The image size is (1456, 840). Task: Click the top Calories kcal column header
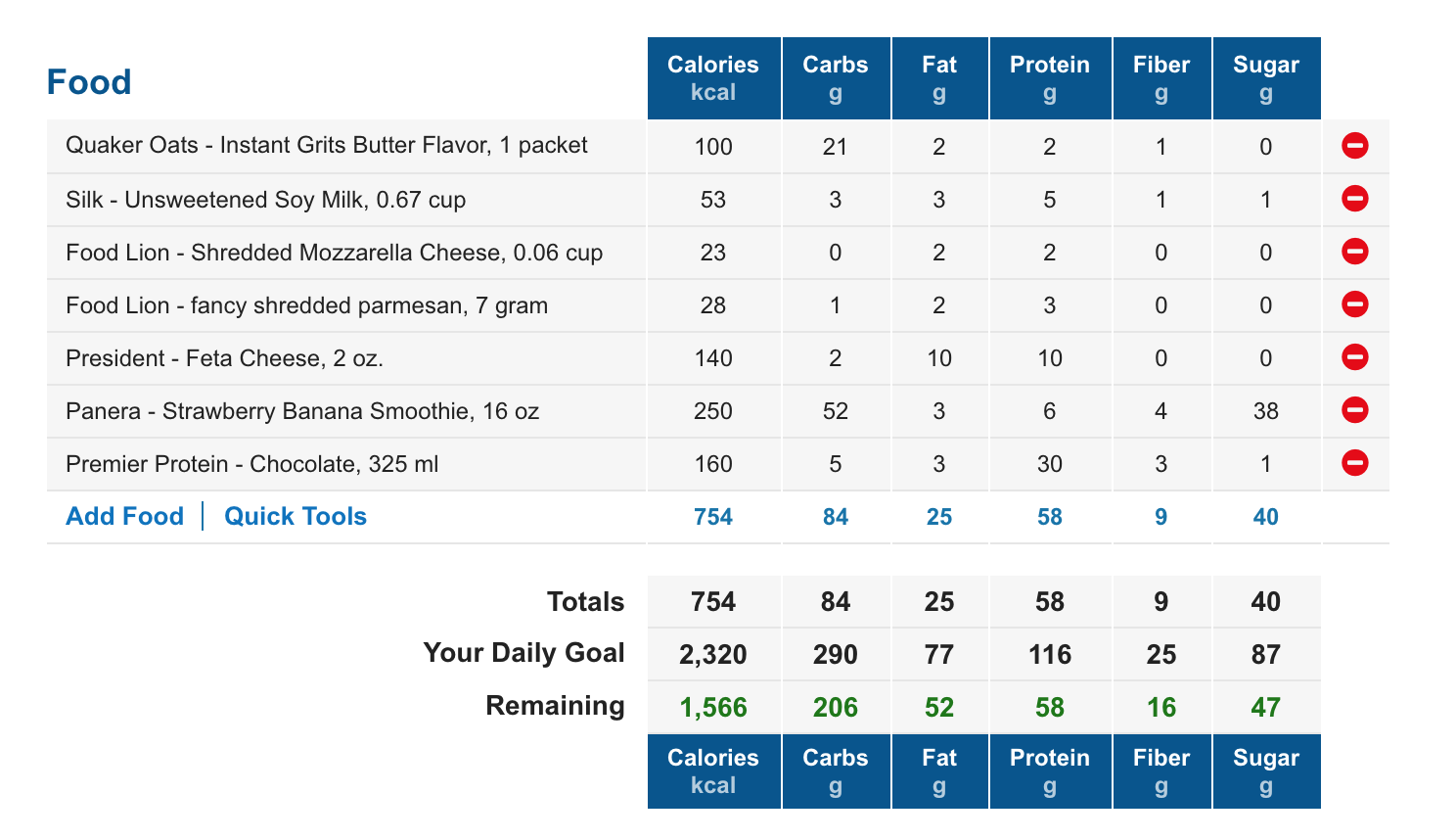pos(713,78)
